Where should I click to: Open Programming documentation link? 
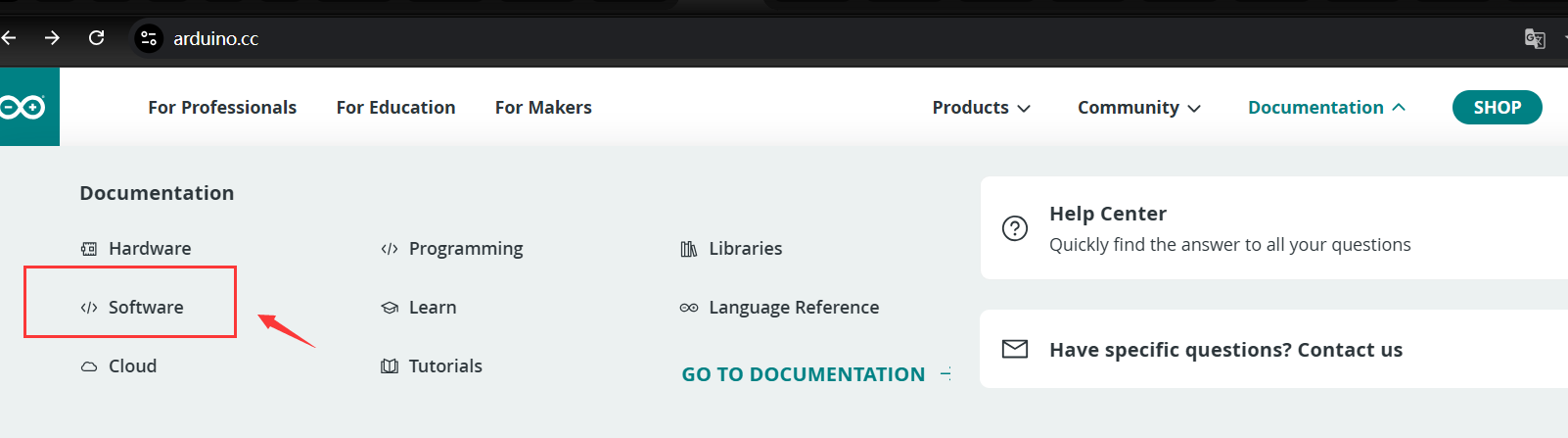pos(451,249)
